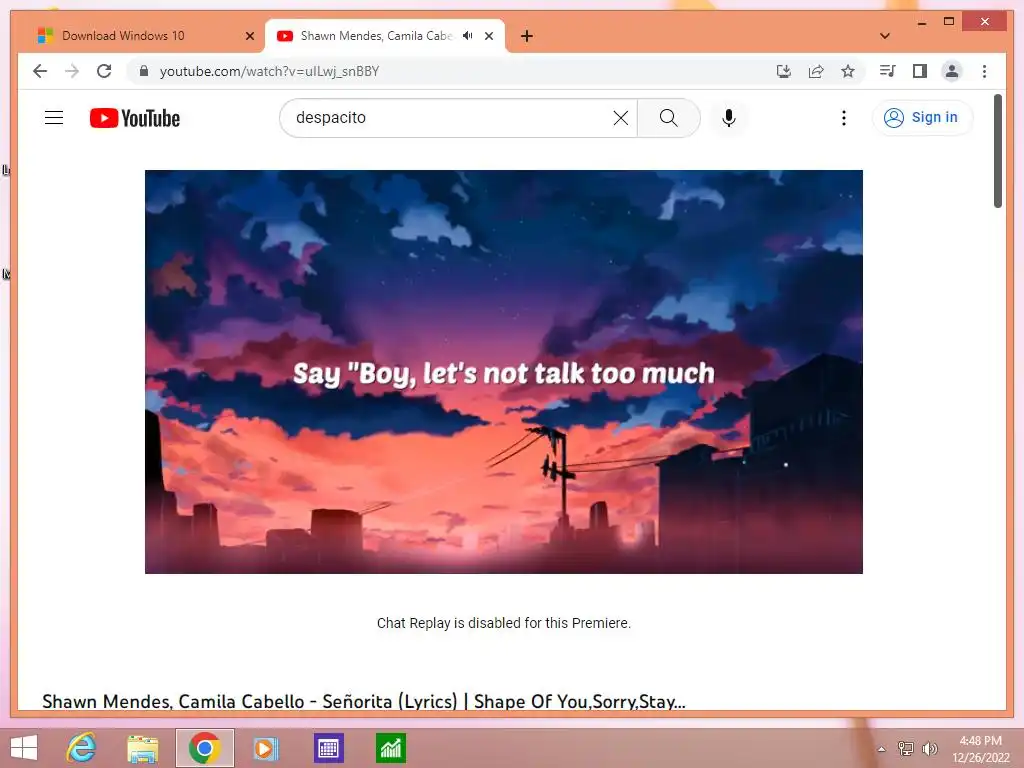Click the browser back arrow

tap(40, 71)
